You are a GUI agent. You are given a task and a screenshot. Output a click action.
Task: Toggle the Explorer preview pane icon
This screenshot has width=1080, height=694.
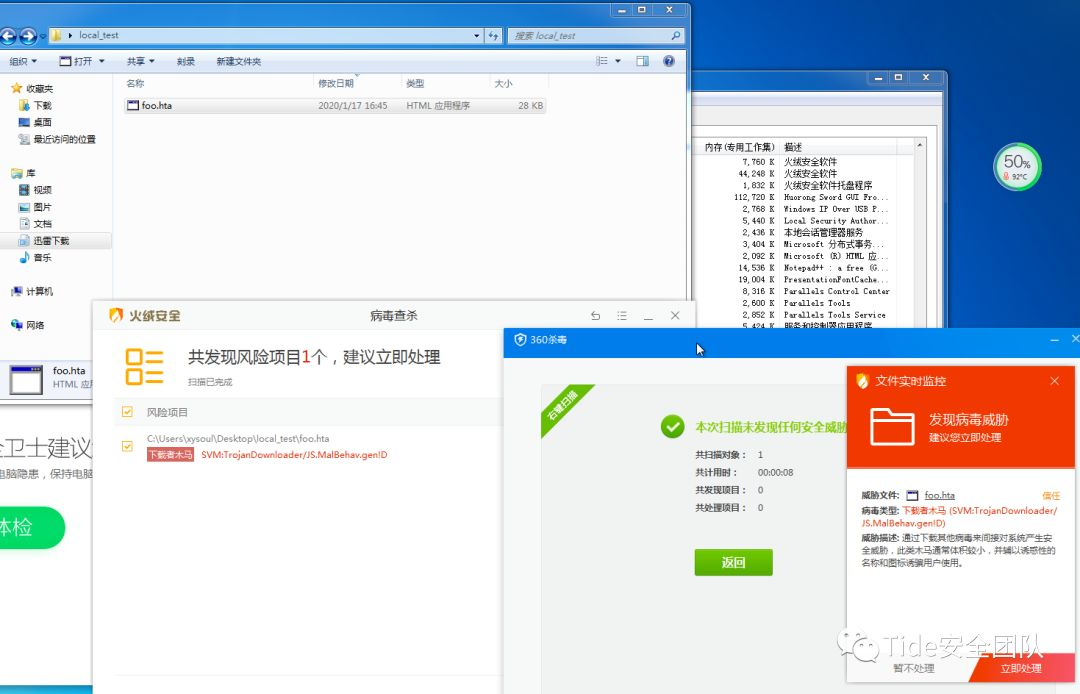[x=643, y=61]
